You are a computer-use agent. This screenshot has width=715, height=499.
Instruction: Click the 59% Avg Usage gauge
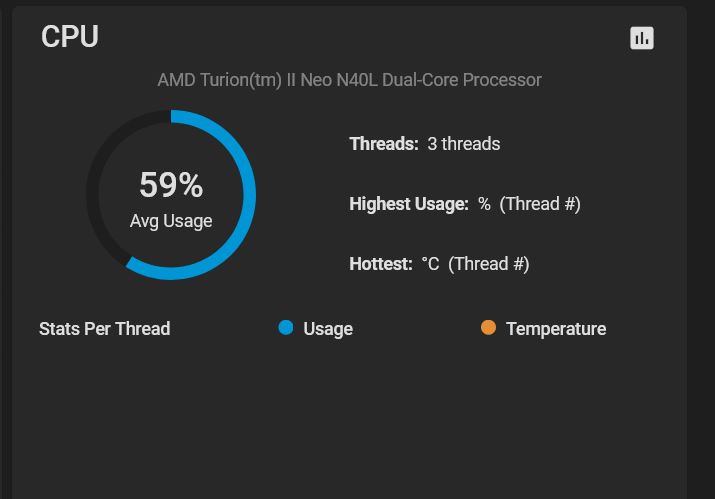tap(171, 195)
